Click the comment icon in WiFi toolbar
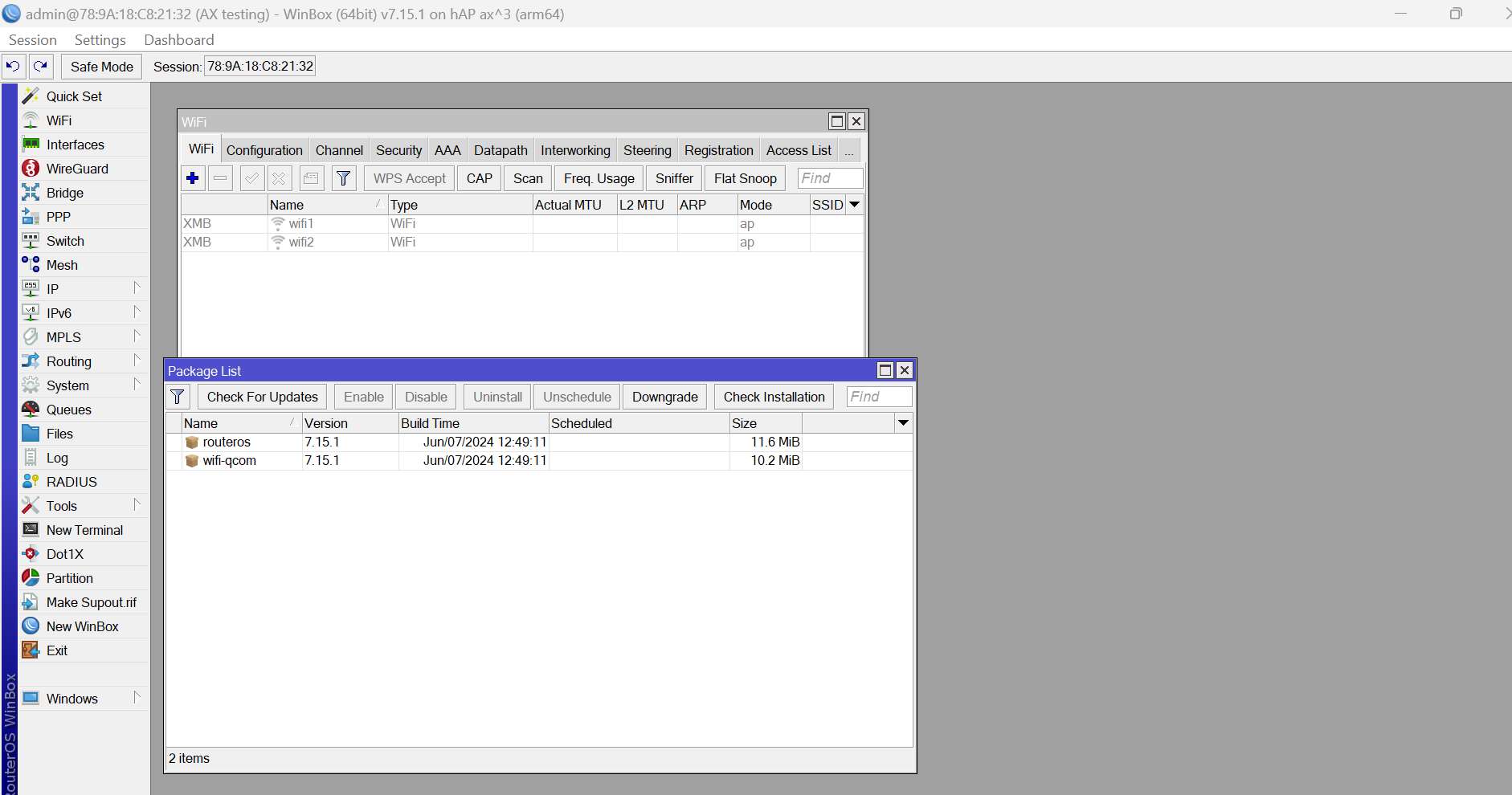The image size is (1512, 795). pos(311,178)
